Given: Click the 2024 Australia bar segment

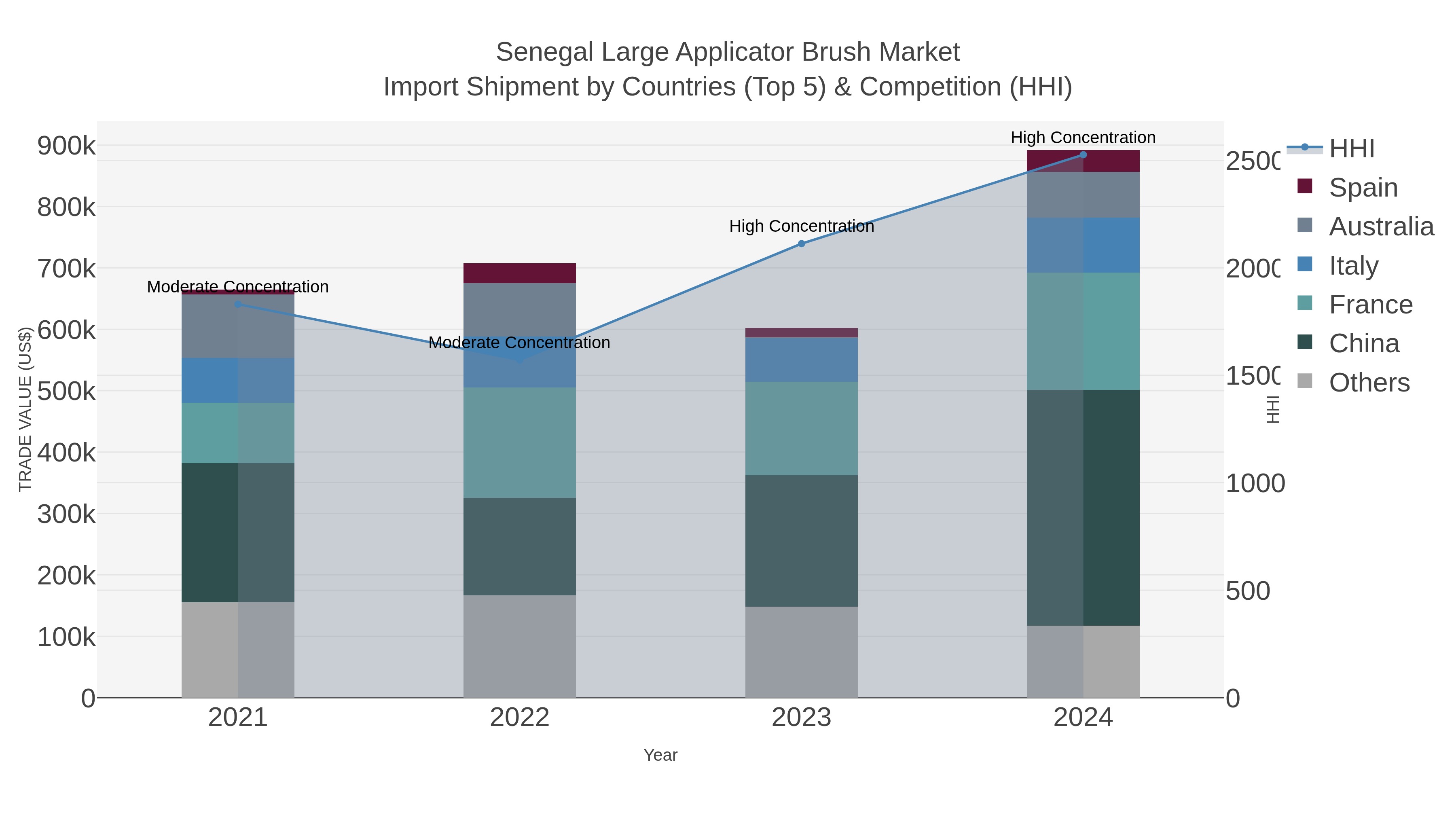Looking at the screenshot, I should 1083,195.
